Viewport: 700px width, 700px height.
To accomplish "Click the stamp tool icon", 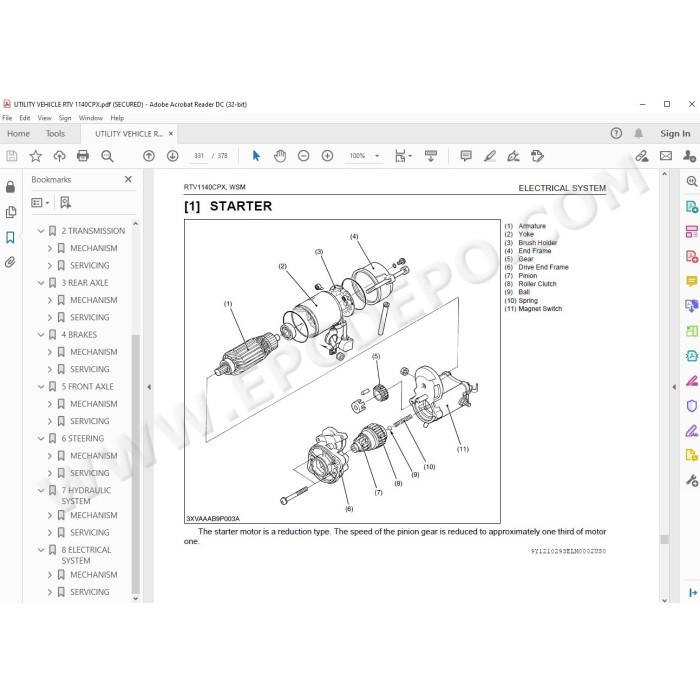I will 538,156.
